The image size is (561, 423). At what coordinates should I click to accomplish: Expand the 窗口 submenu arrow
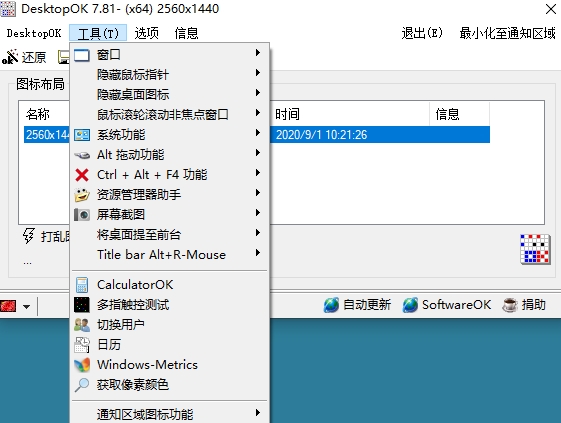click(258, 53)
